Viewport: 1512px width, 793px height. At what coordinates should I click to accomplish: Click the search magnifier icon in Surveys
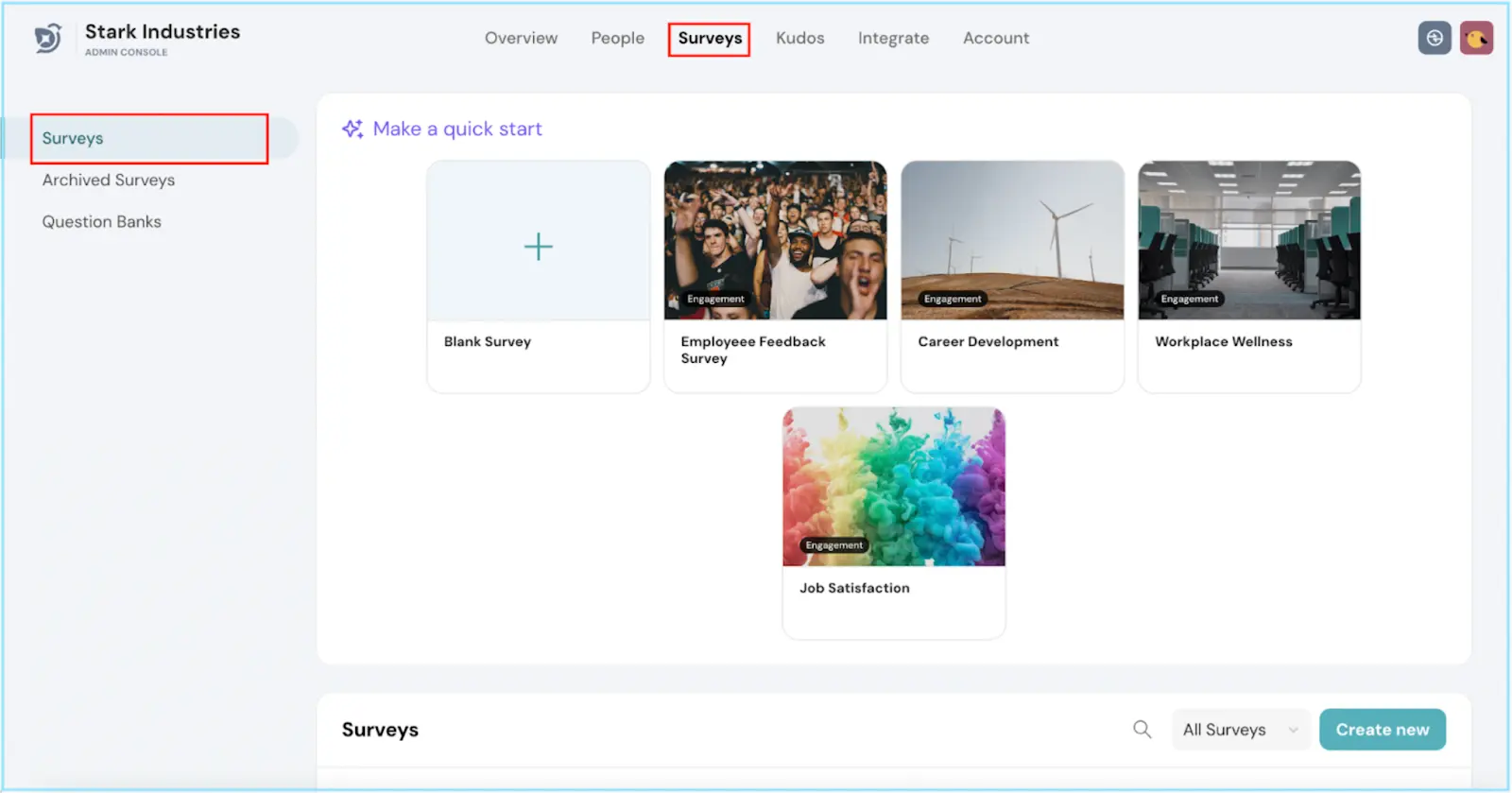point(1142,730)
